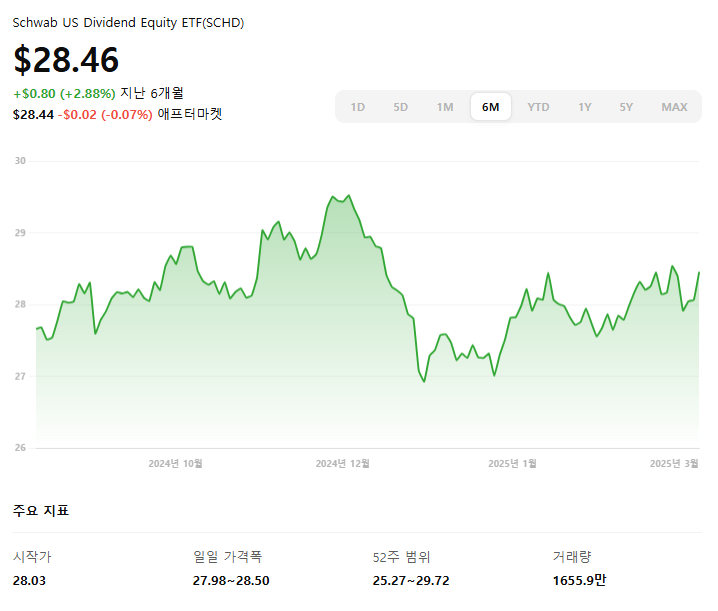The width and height of the screenshot is (718, 611).
Task: Click the current price $28.46
Action: click(66, 60)
